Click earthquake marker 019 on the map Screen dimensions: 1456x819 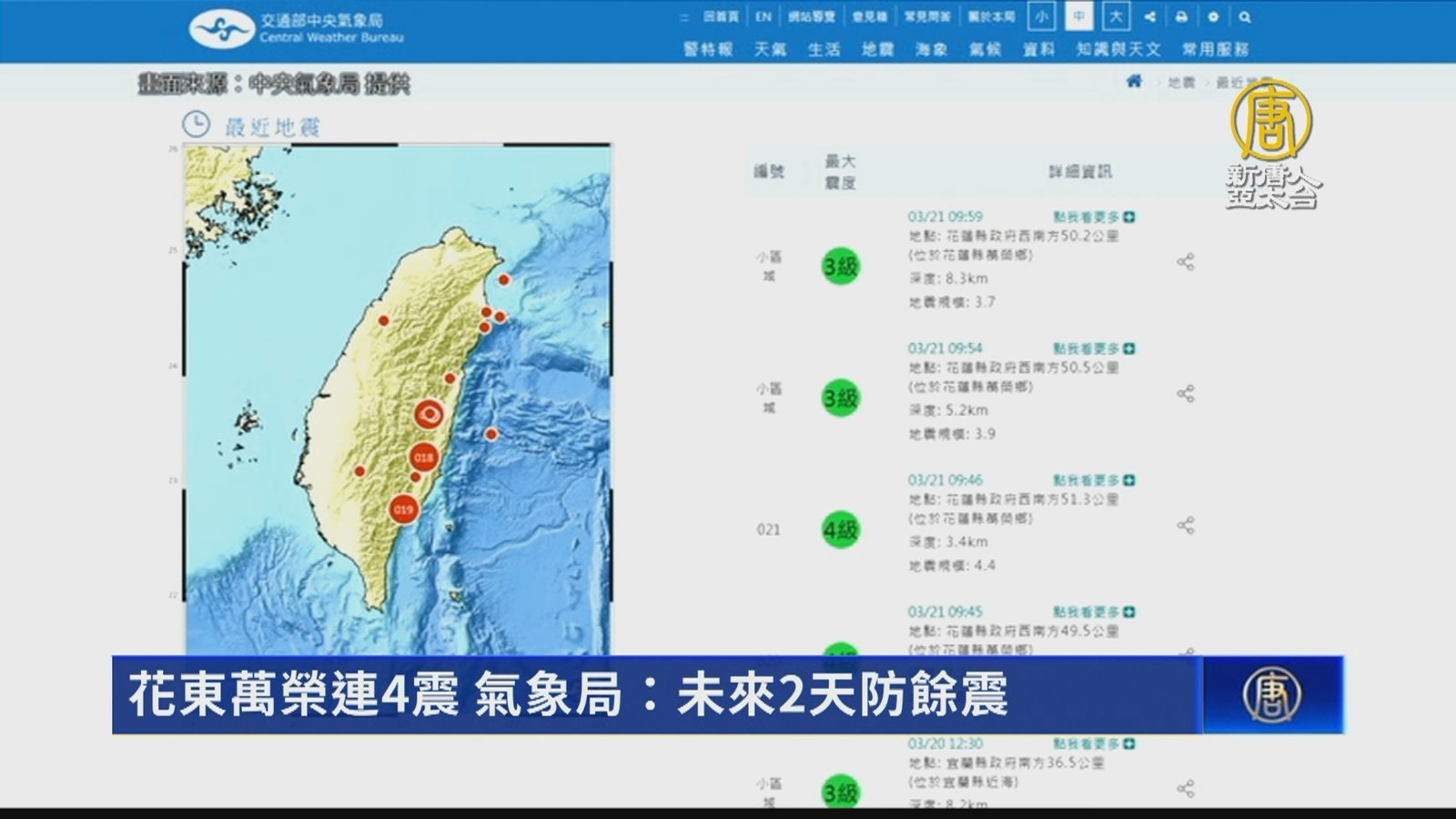point(403,510)
